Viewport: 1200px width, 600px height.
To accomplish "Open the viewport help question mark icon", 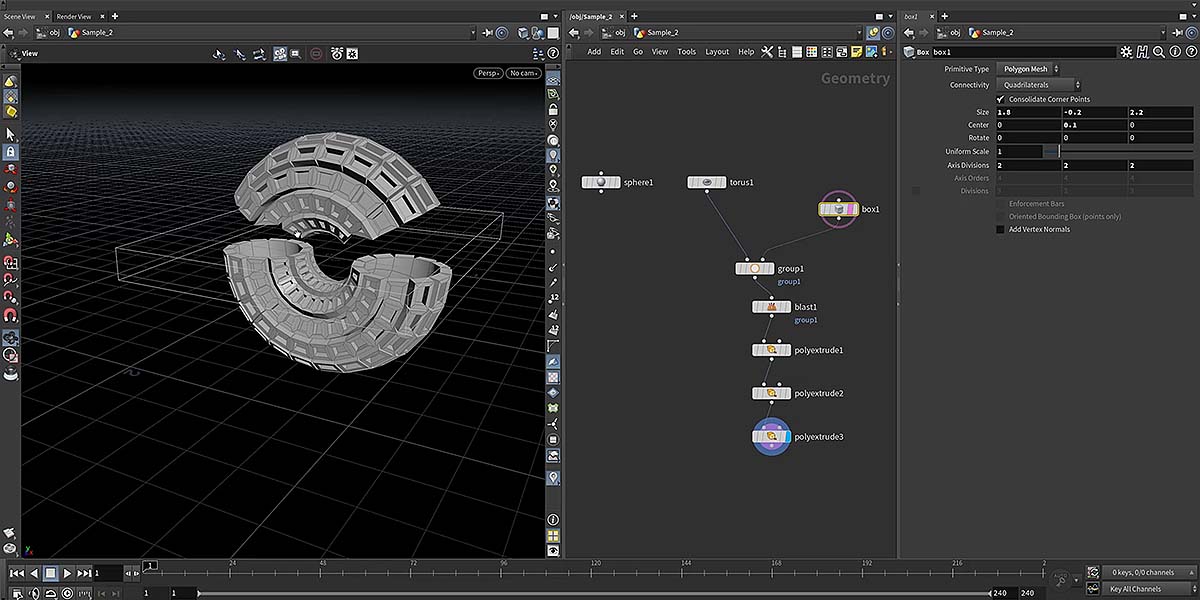I will coord(553,53).
